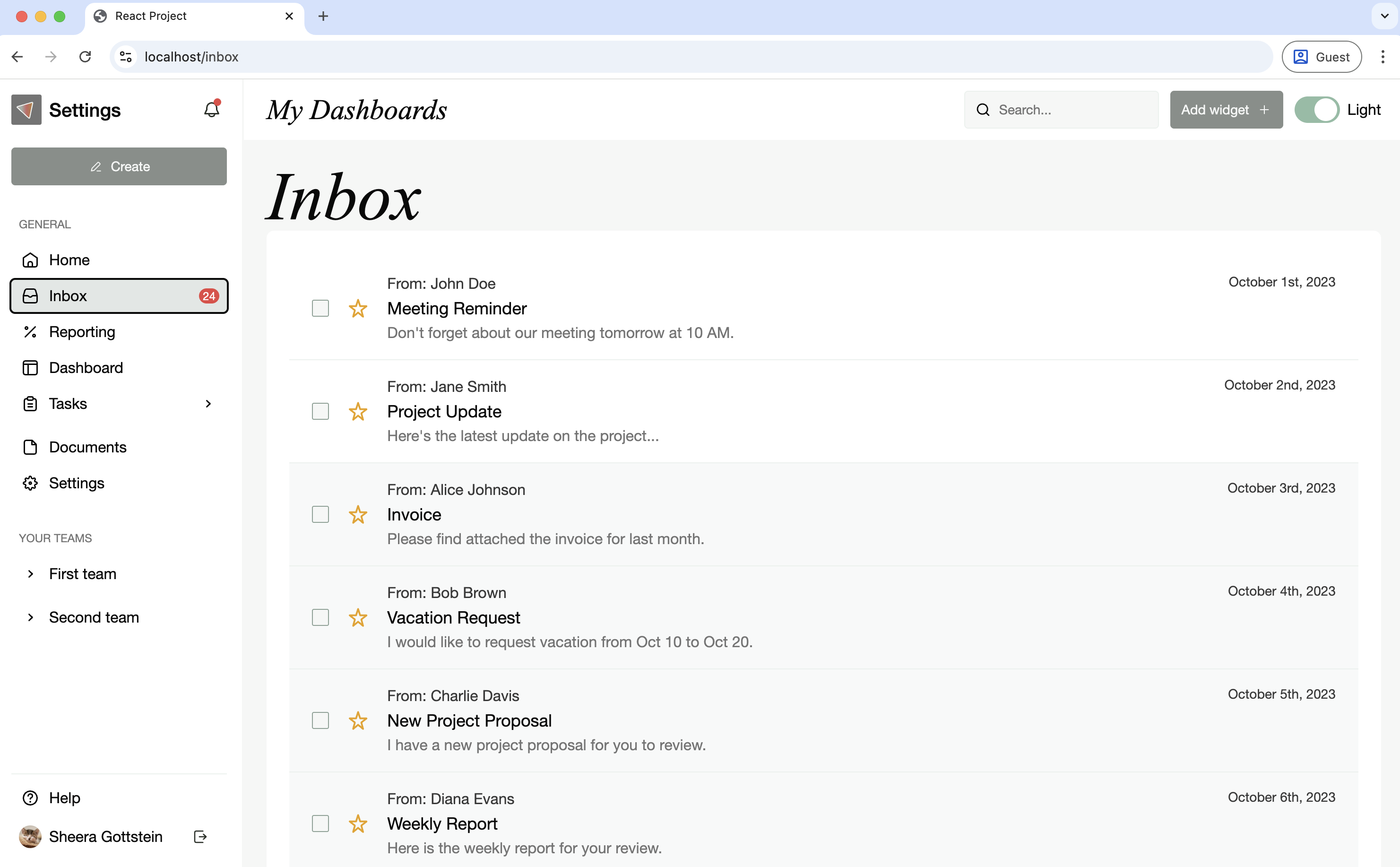Star the Vacation Request email
Screen dimensions: 1400x867
[x=358, y=617]
